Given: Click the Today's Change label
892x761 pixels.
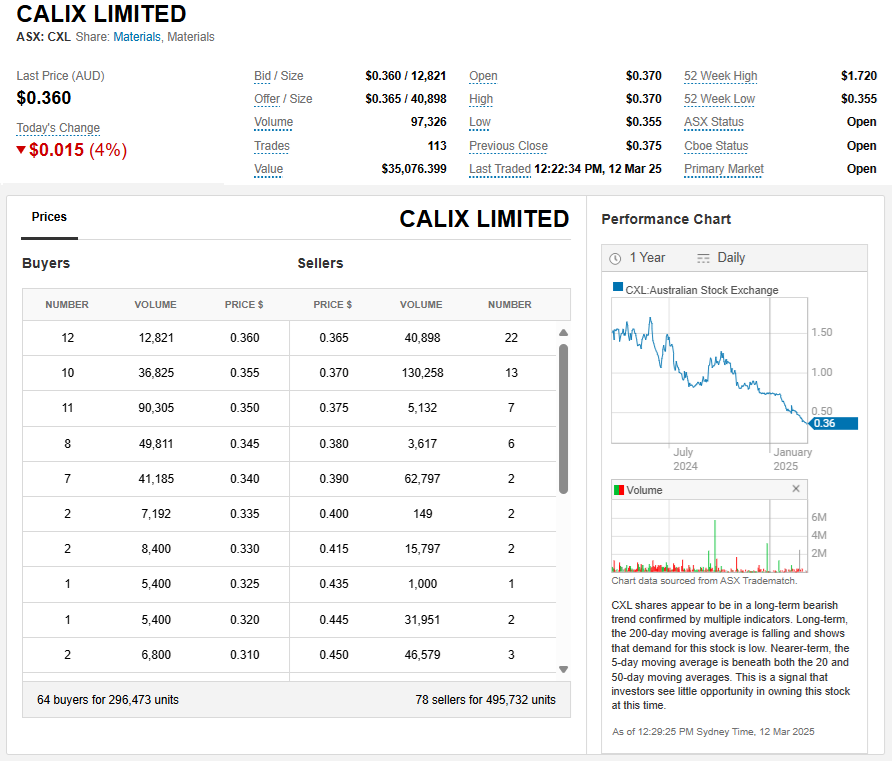Looking at the screenshot, I should pyautogui.click(x=58, y=128).
